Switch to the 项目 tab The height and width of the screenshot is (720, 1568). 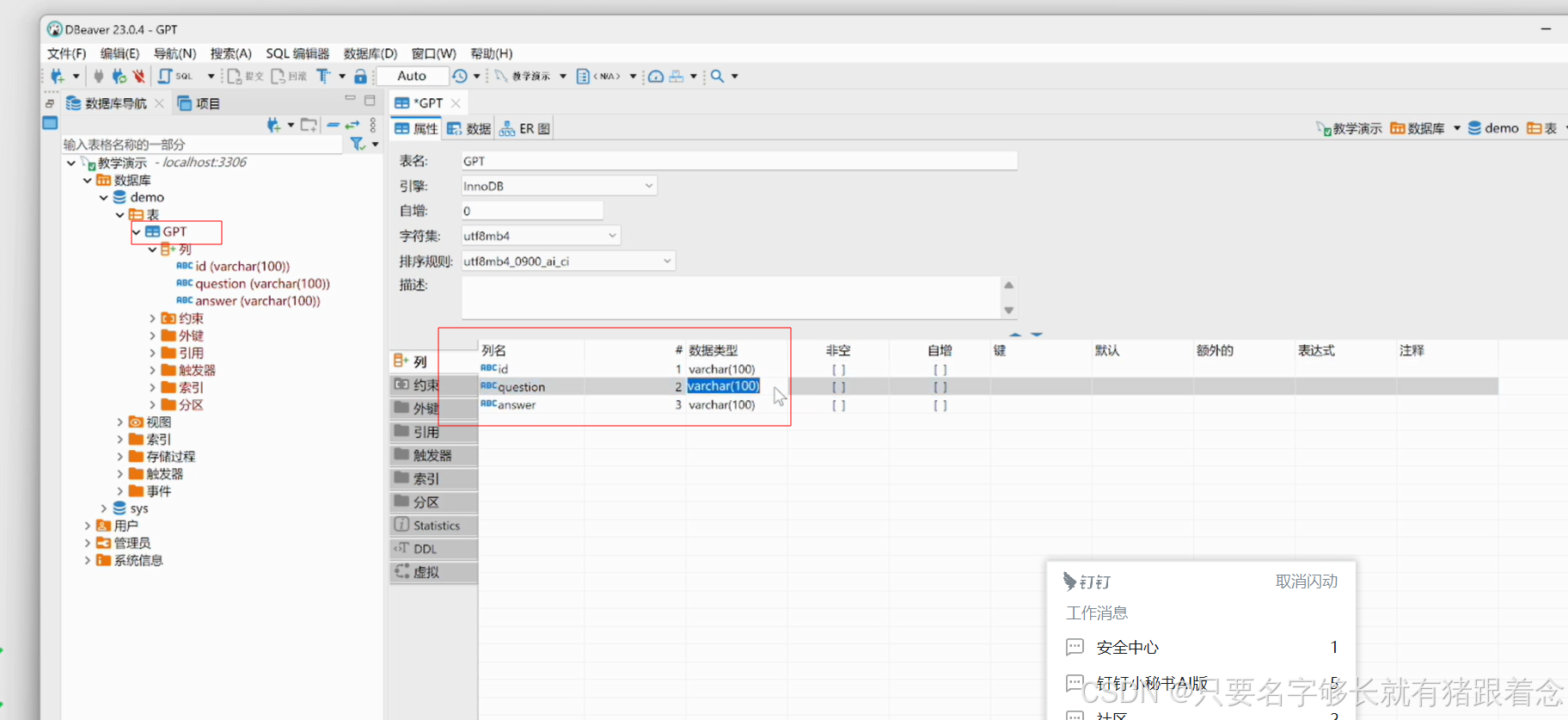(x=199, y=103)
